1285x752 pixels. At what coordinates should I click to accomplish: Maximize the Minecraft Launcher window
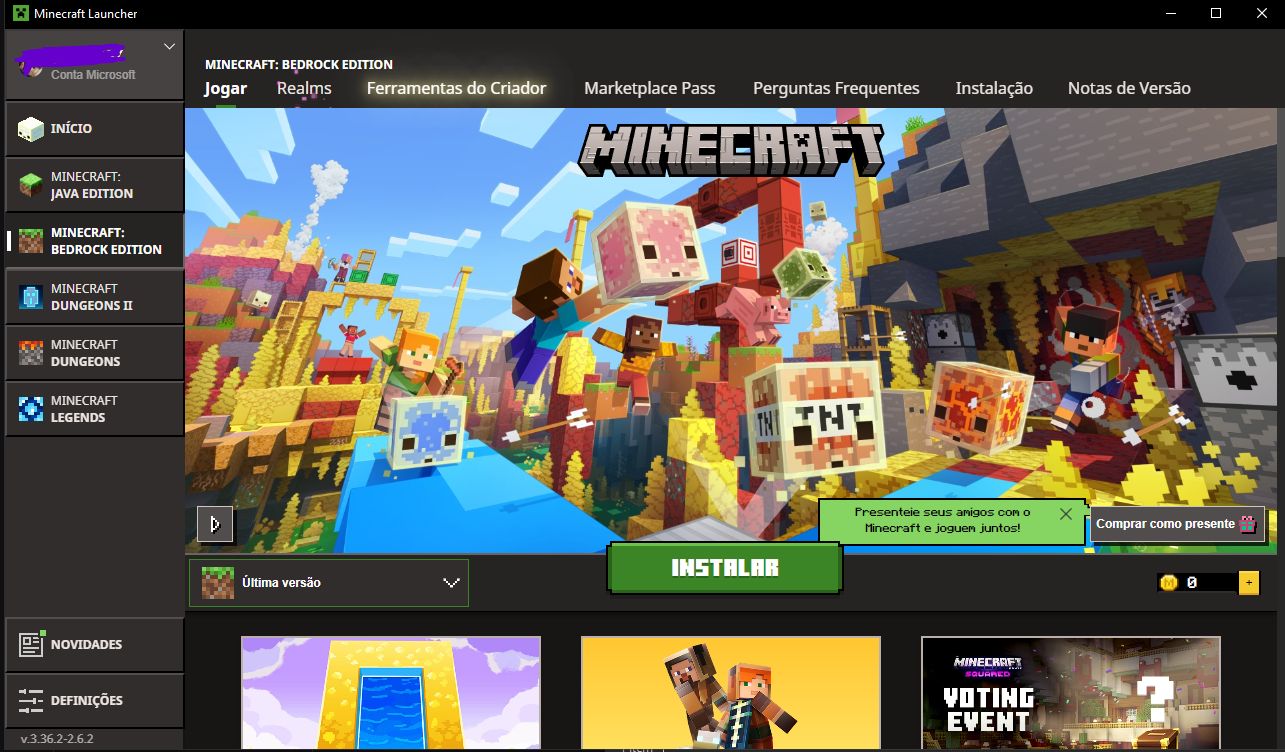click(1216, 13)
